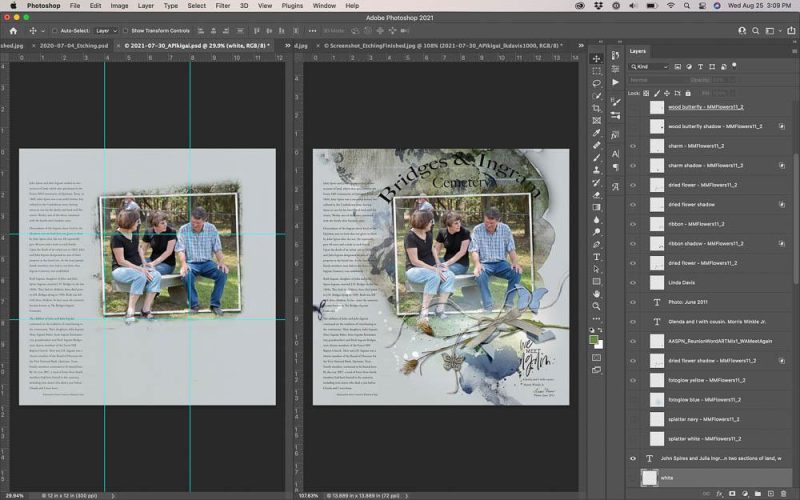Switch to Screenshot_EtchingFinished.jpg tab
Screen dimensions: 800x500
[443, 45]
